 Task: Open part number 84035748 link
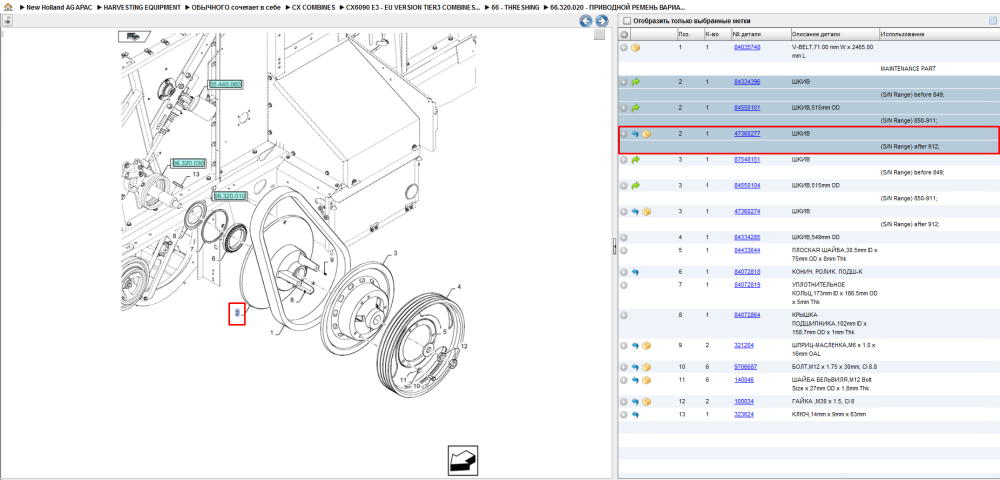(x=747, y=47)
